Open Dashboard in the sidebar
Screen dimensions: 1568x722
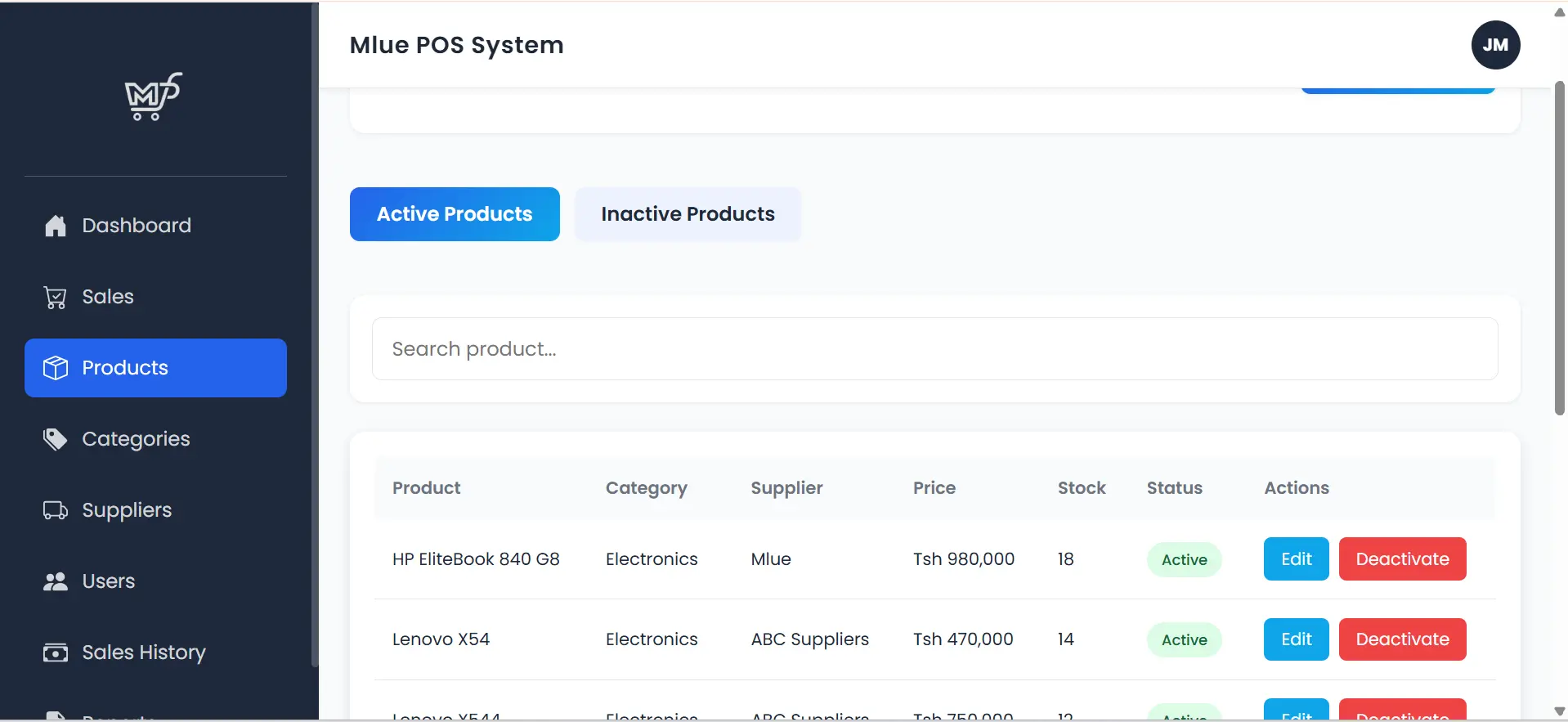tap(155, 226)
